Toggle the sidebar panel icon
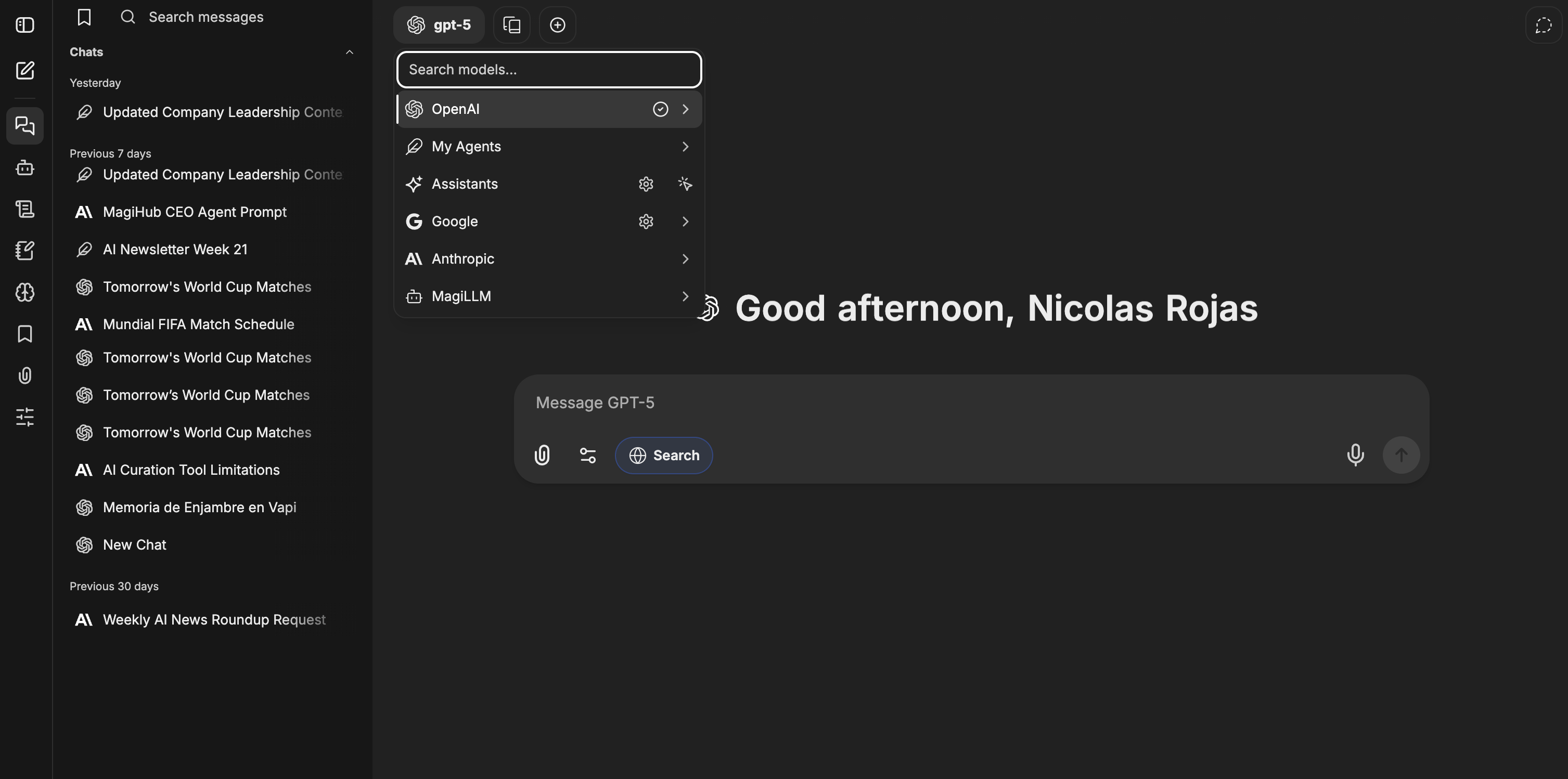This screenshot has height=779, width=1568. pyautogui.click(x=25, y=25)
